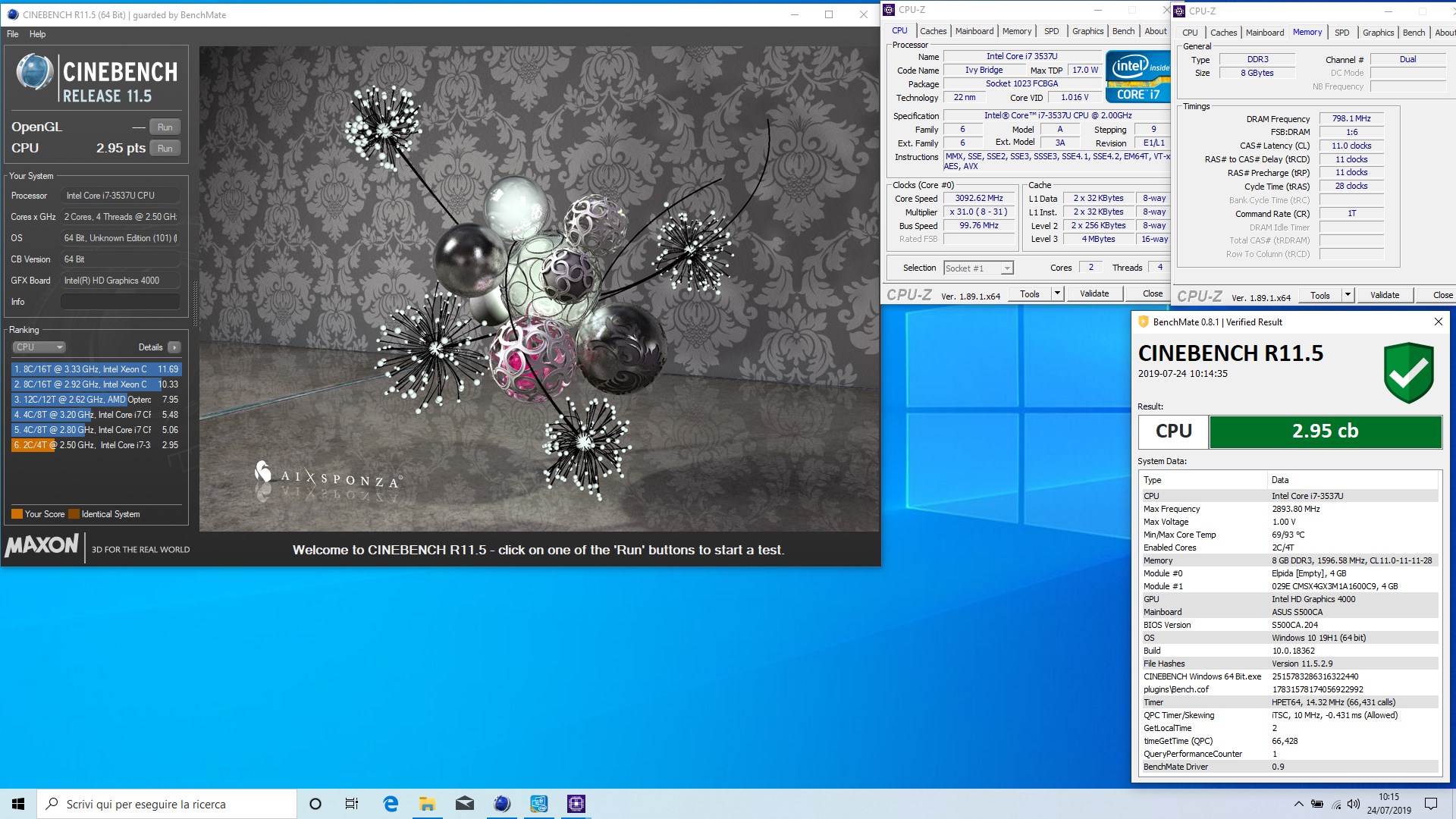The width and height of the screenshot is (1456, 819).
Task: Open SPD tab in right CPU-Z window
Action: (x=1342, y=33)
